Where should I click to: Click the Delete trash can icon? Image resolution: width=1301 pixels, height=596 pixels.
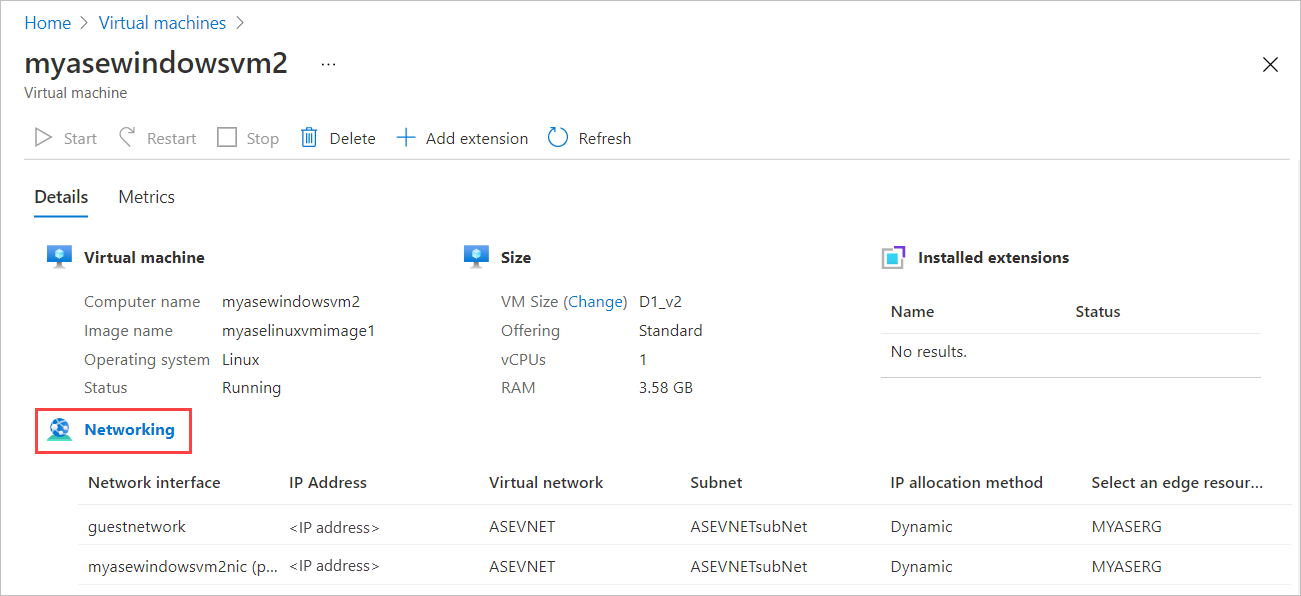309,138
